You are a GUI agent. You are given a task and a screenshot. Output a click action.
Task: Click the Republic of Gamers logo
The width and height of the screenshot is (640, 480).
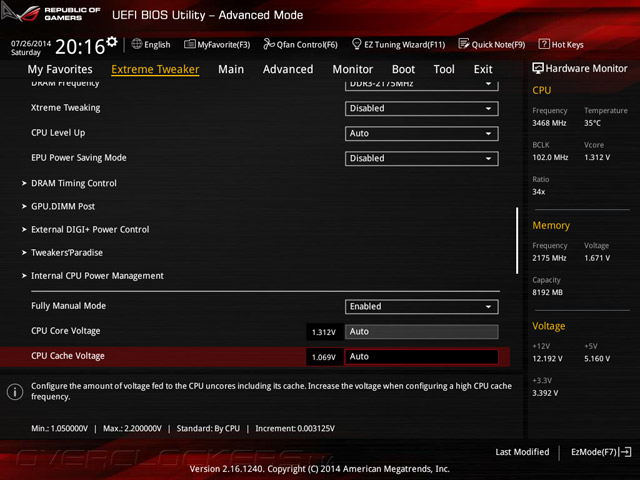tap(51, 13)
